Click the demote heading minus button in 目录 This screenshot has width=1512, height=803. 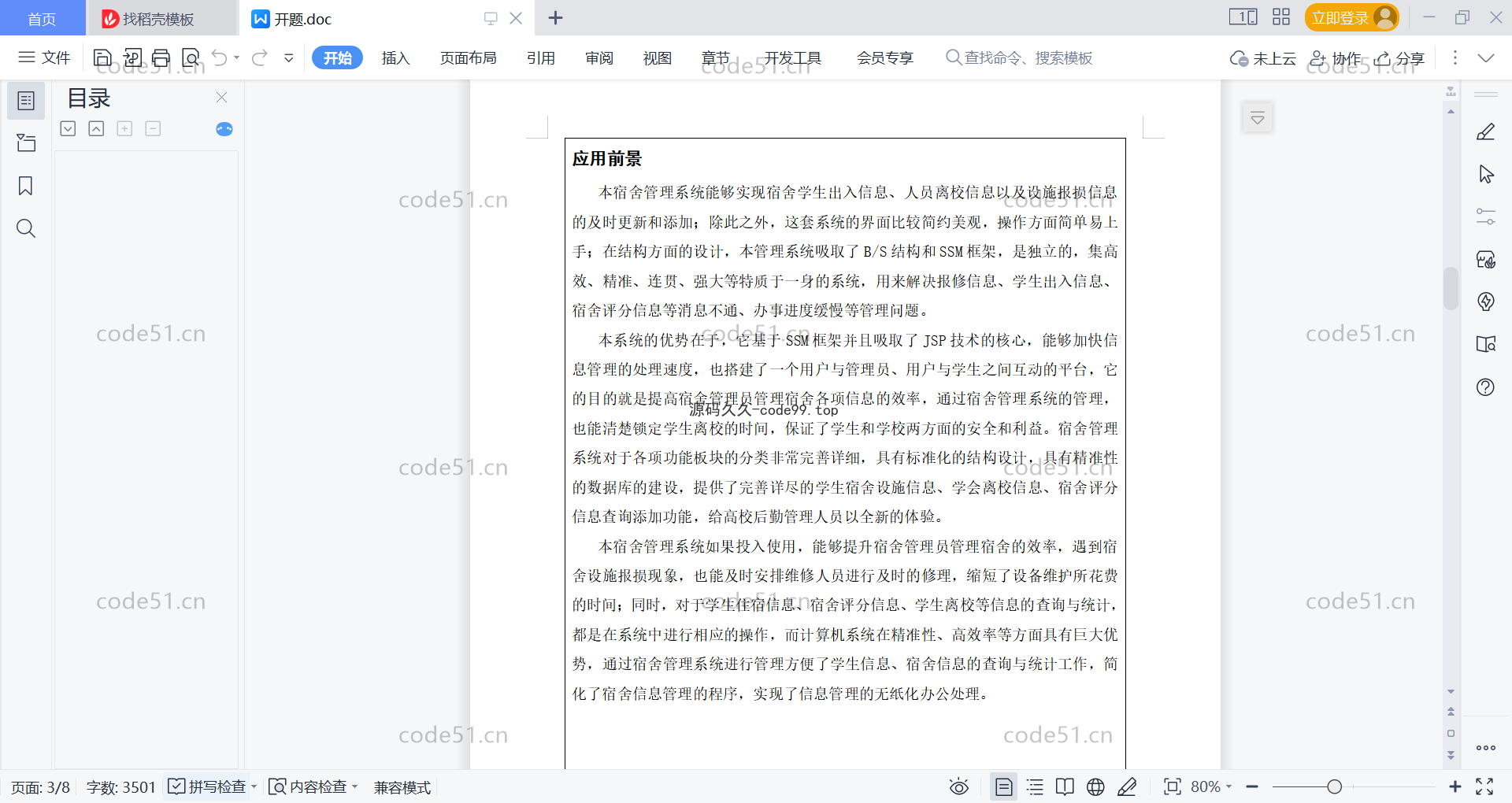(153, 128)
